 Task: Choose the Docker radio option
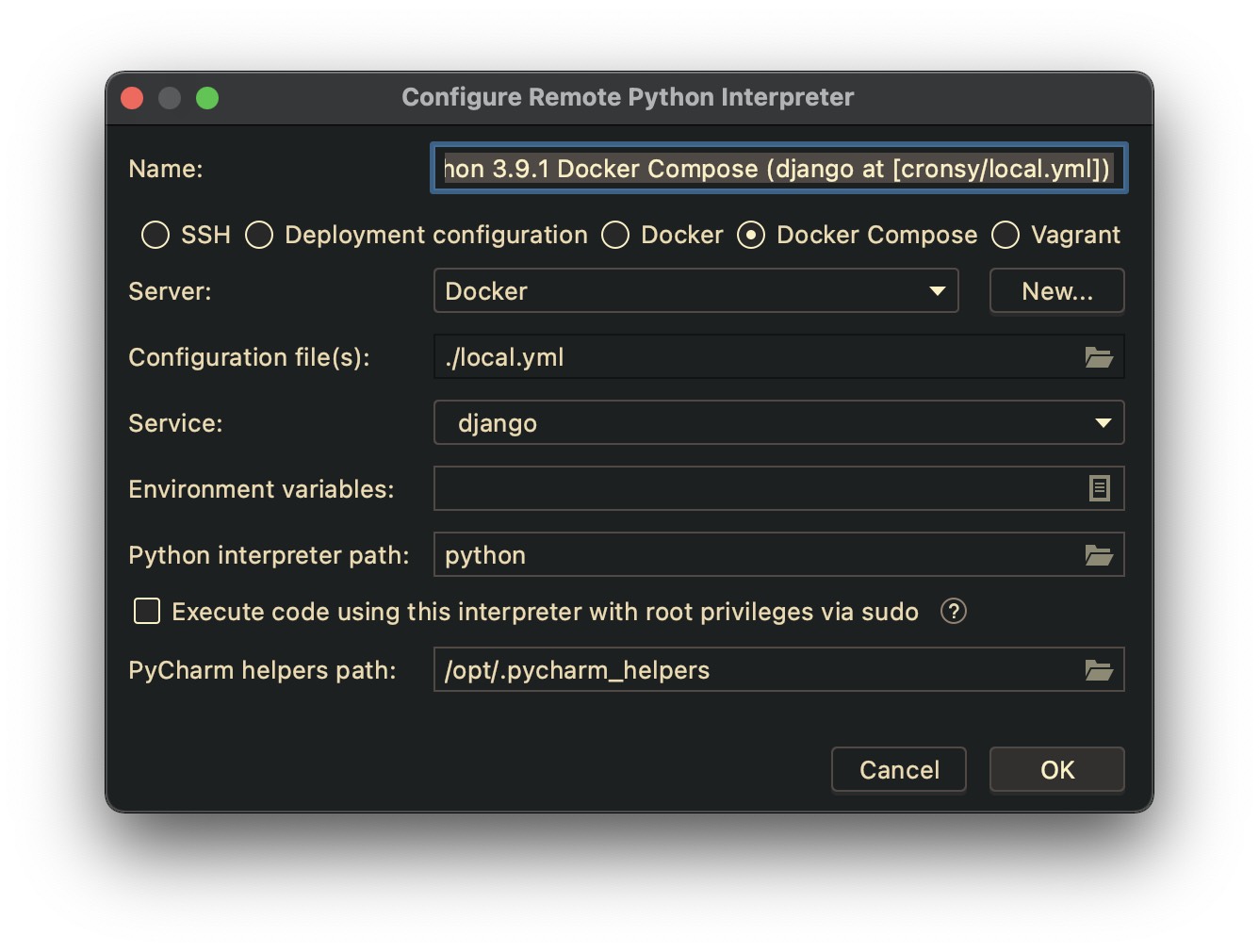click(615, 235)
